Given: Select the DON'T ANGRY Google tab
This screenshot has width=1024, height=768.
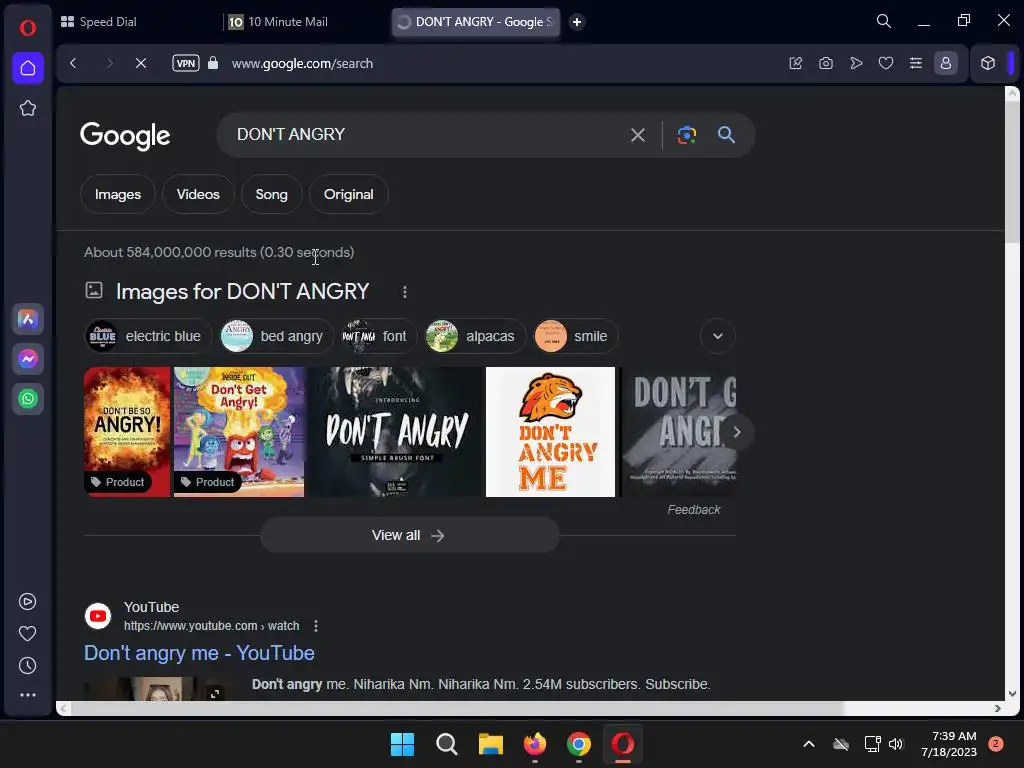Looking at the screenshot, I should [476, 22].
